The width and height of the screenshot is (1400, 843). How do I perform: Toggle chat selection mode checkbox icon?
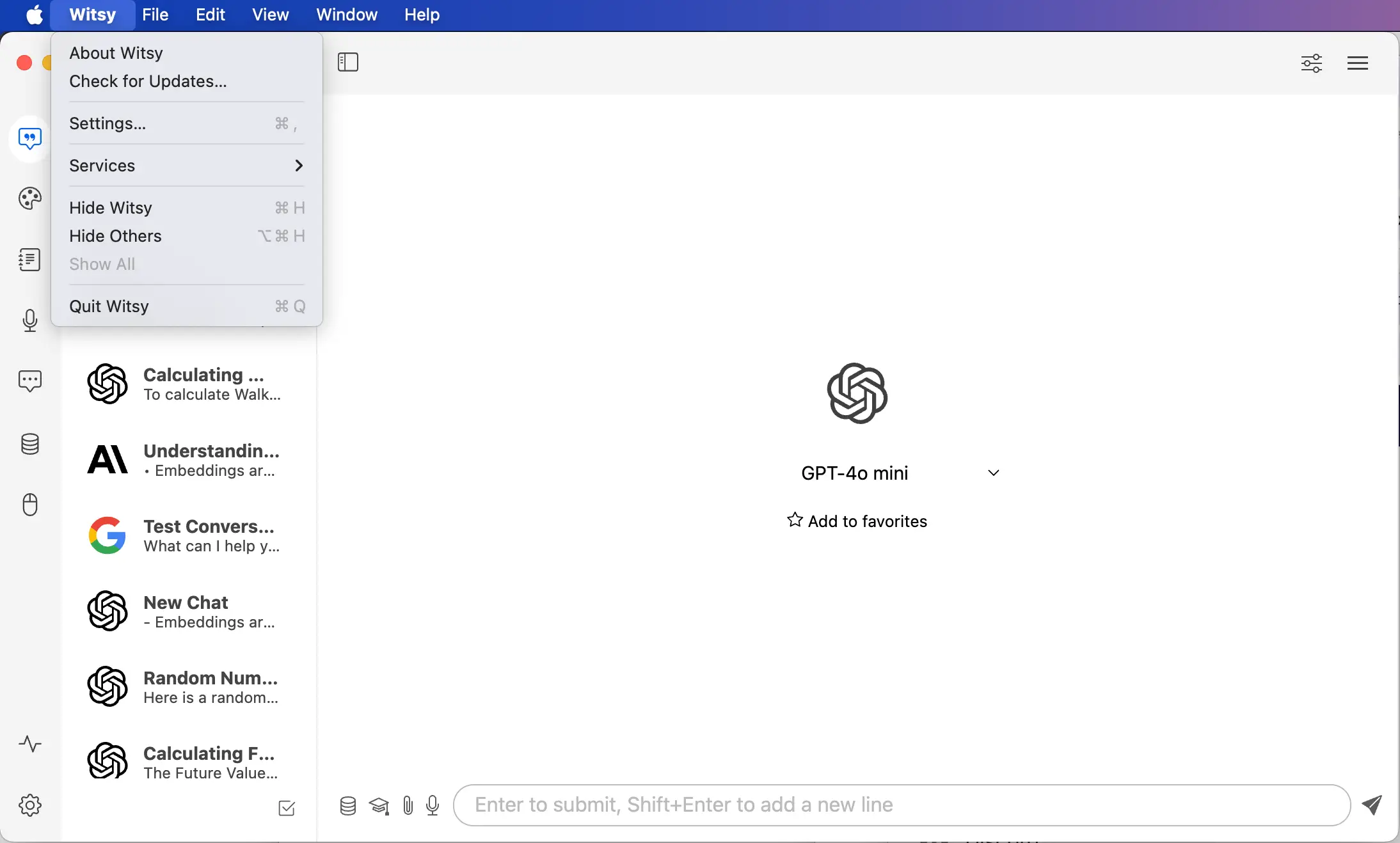287,808
